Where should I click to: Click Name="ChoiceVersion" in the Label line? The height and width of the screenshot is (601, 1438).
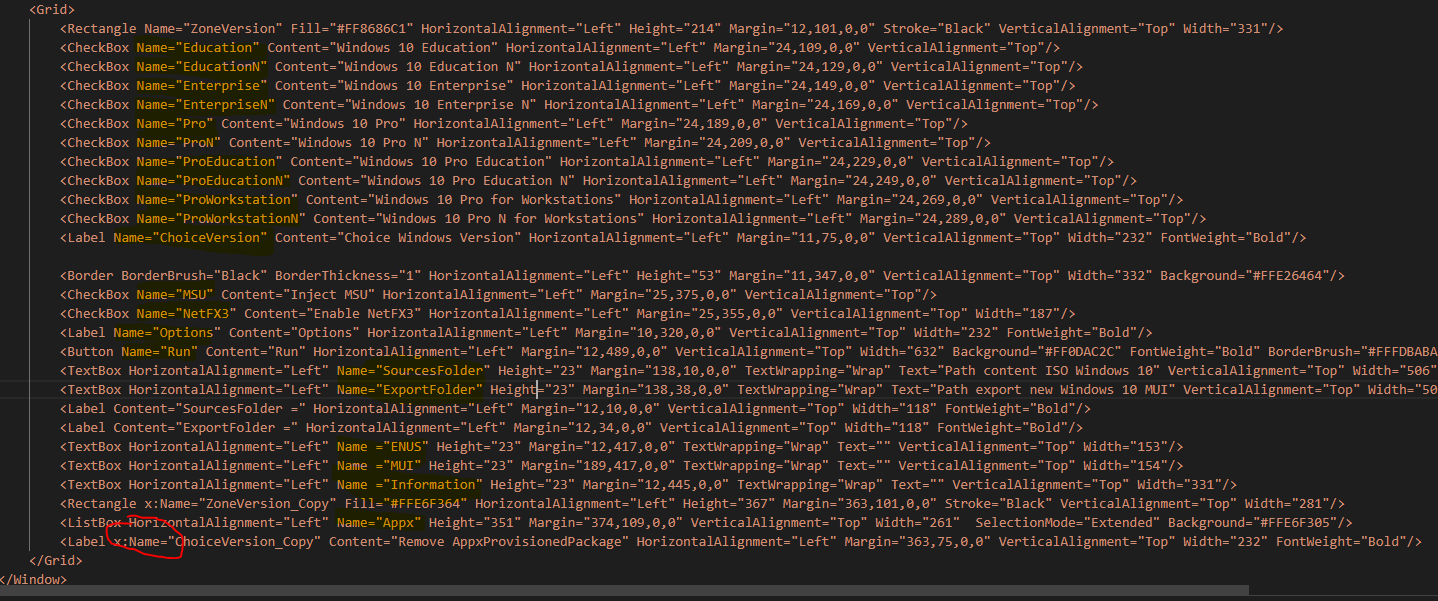(x=190, y=237)
